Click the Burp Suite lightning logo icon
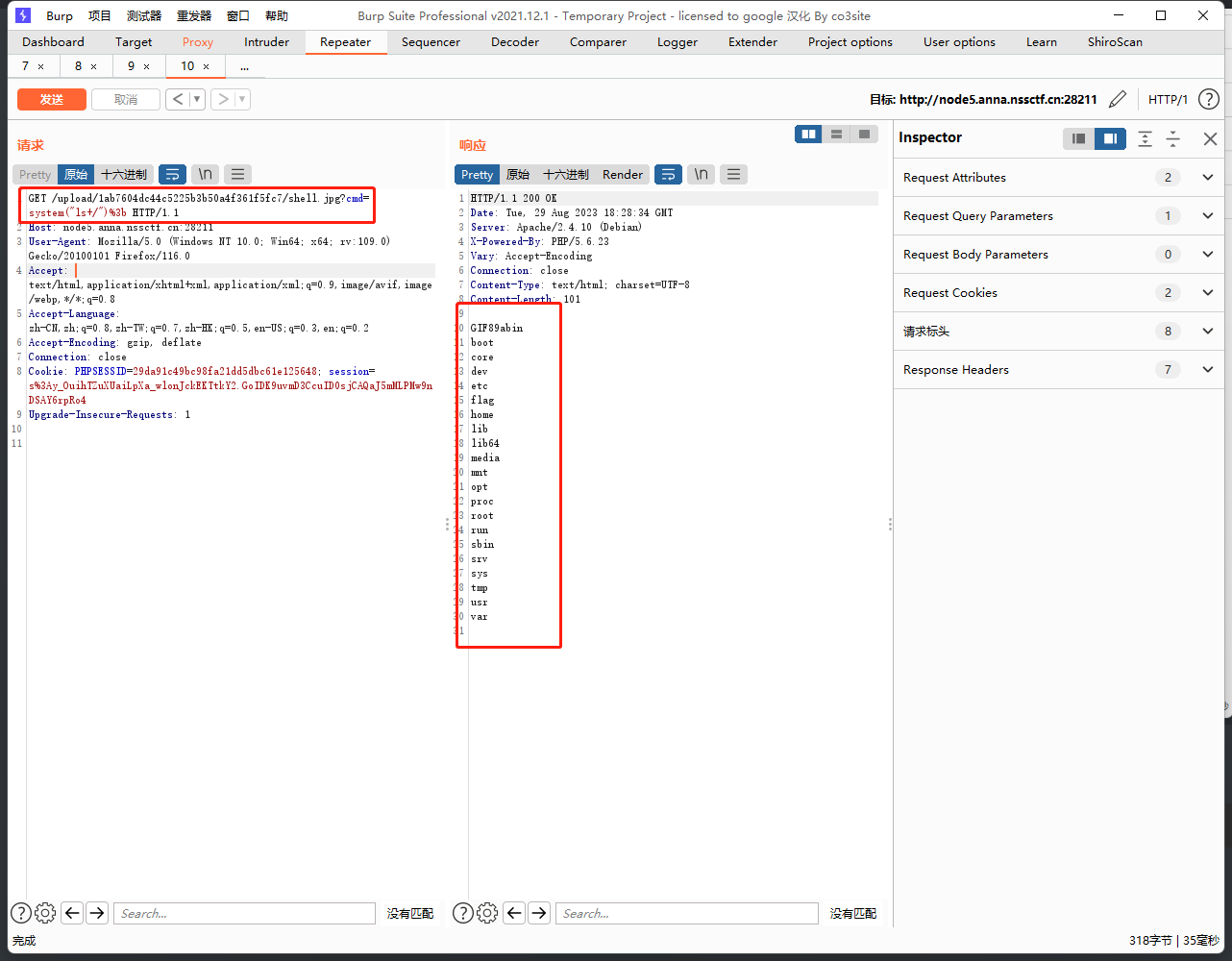The width and height of the screenshot is (1232, 961). tap(24, 15)
